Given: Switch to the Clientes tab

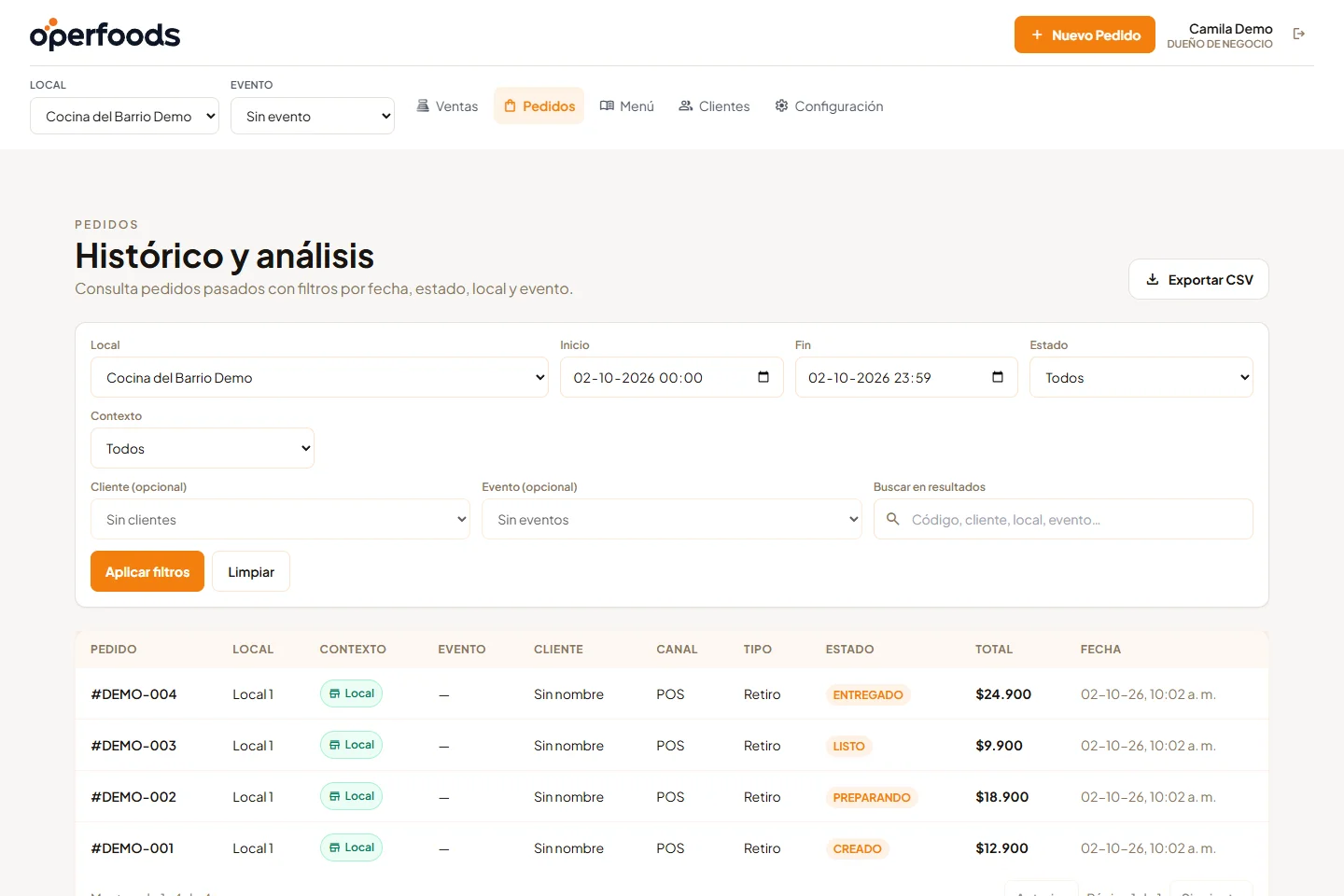Looking at the screenshot, I should (x=714, y=106).
